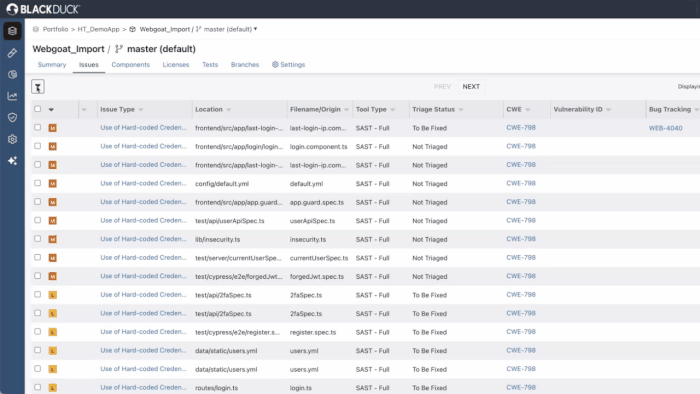The height and width of the screenshot is (394, 700).
Task: Open Filename/Origin column filter arrow
Action: coord(346,109)
